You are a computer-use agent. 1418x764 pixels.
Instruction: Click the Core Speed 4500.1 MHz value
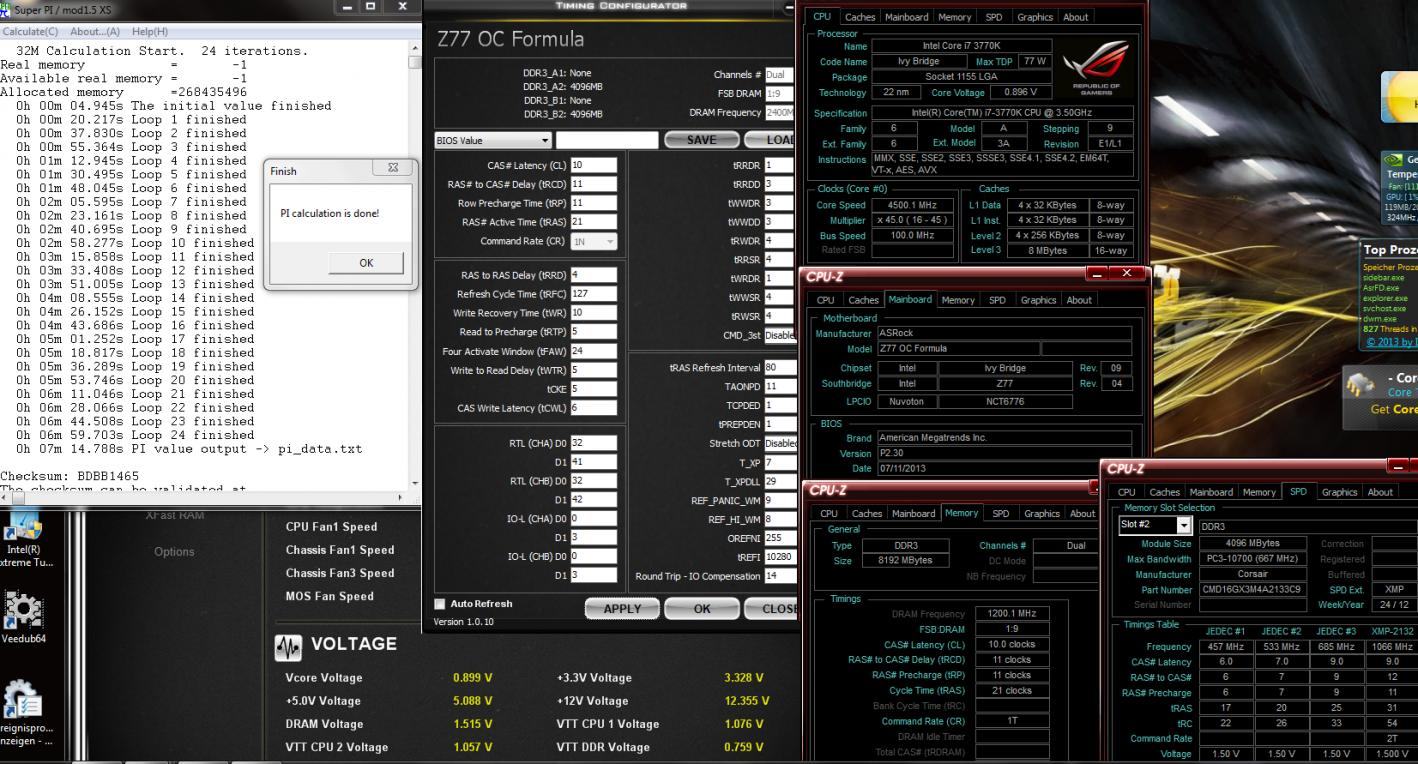click(913, 205)
